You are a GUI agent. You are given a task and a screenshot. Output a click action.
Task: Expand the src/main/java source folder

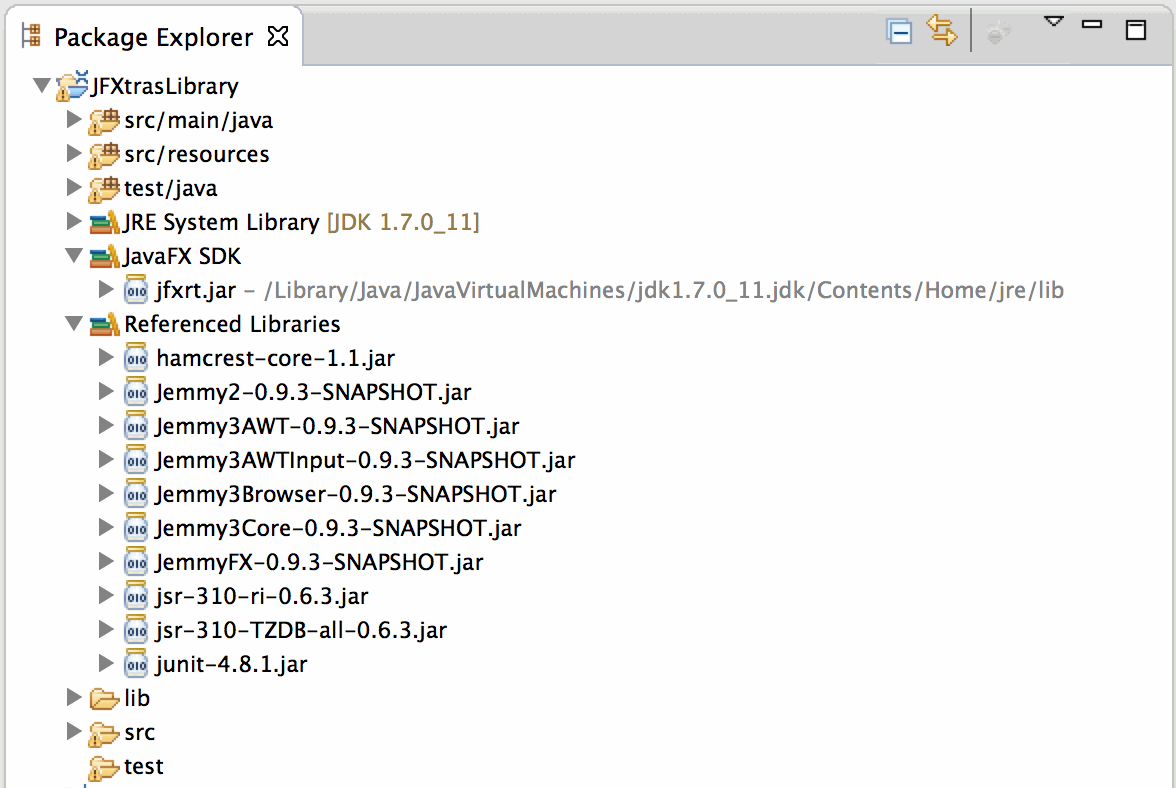(x=73, y=120)
